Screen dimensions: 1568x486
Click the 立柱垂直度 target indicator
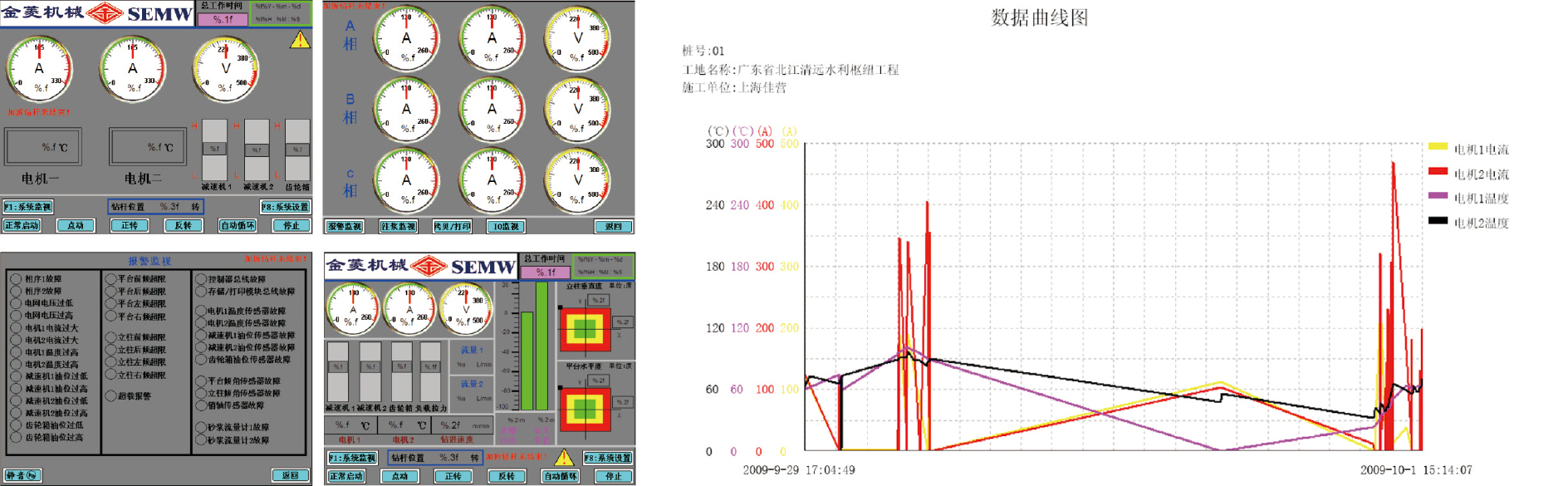click(585, 328)
